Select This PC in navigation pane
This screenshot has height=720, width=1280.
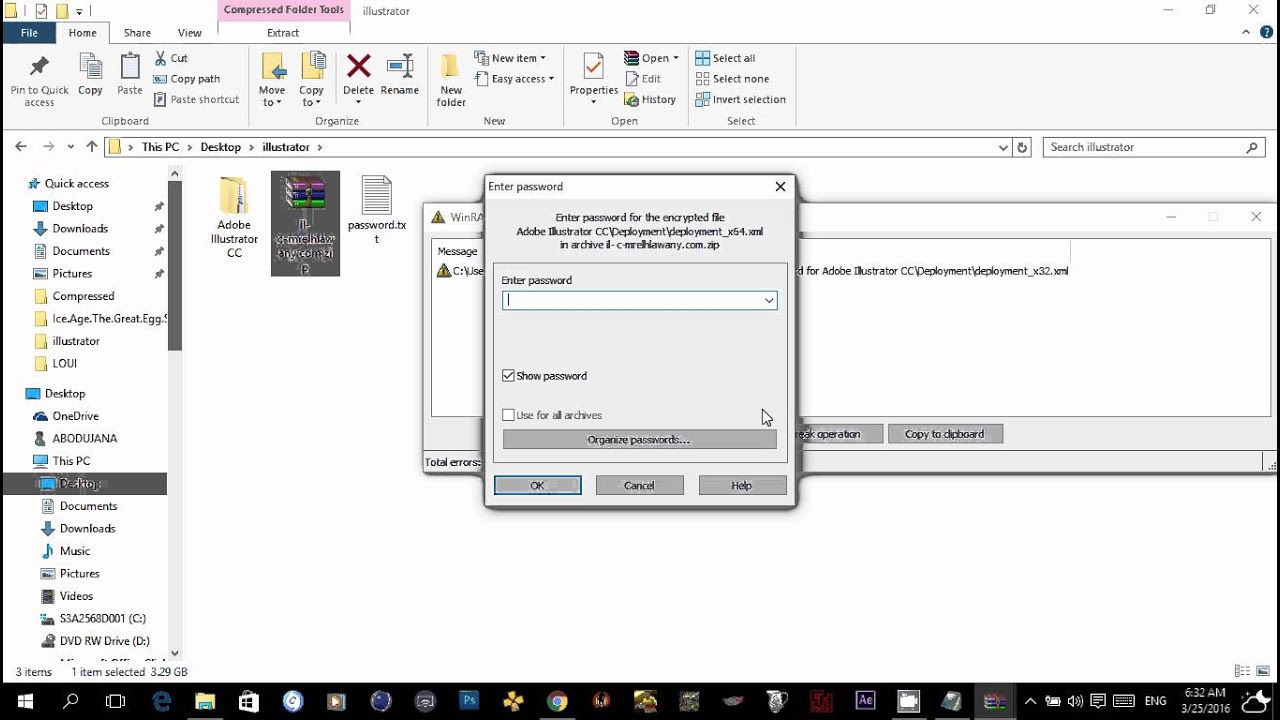point(71,461)
